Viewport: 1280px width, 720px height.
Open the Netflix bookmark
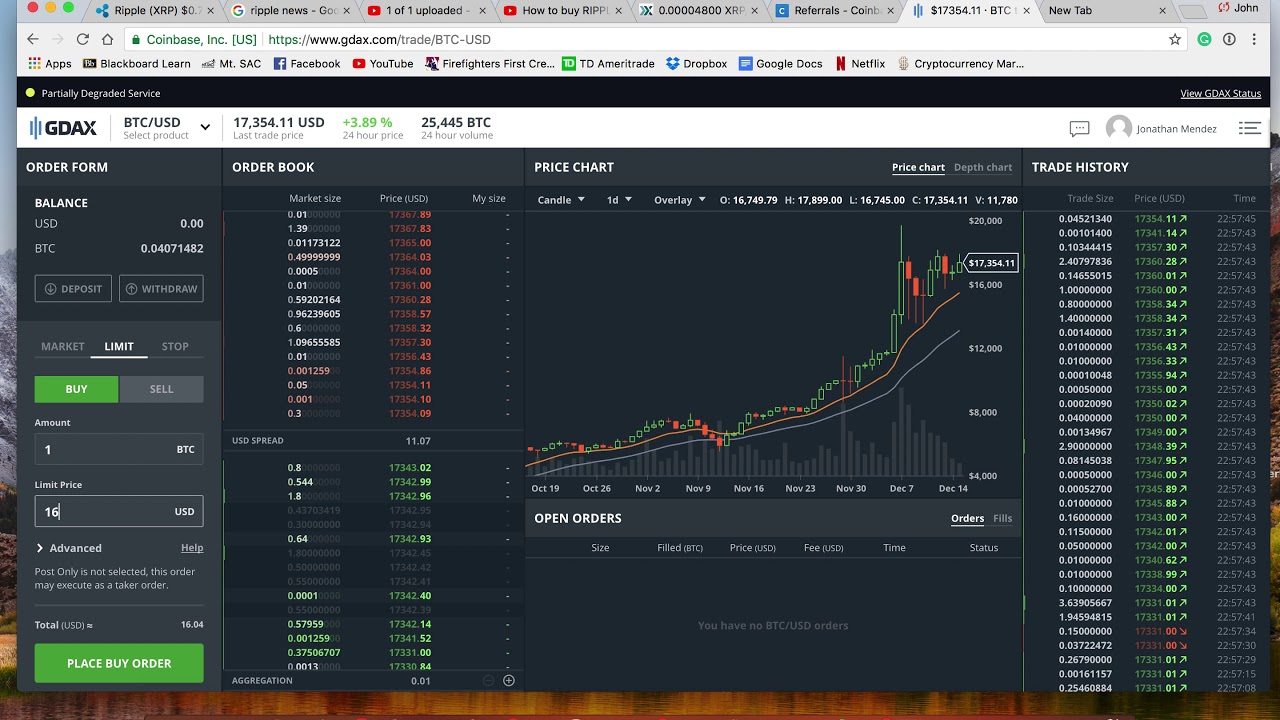859,63
